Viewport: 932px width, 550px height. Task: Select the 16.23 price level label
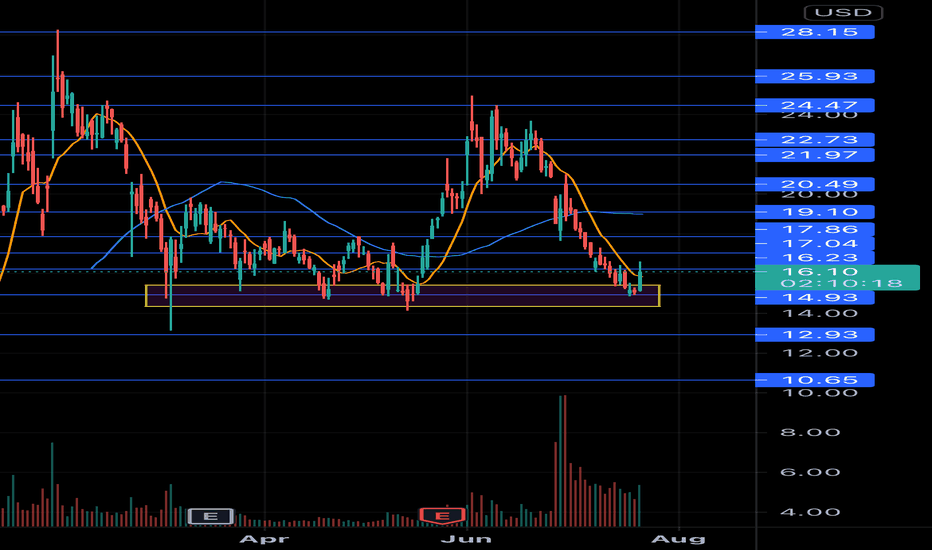814,257
